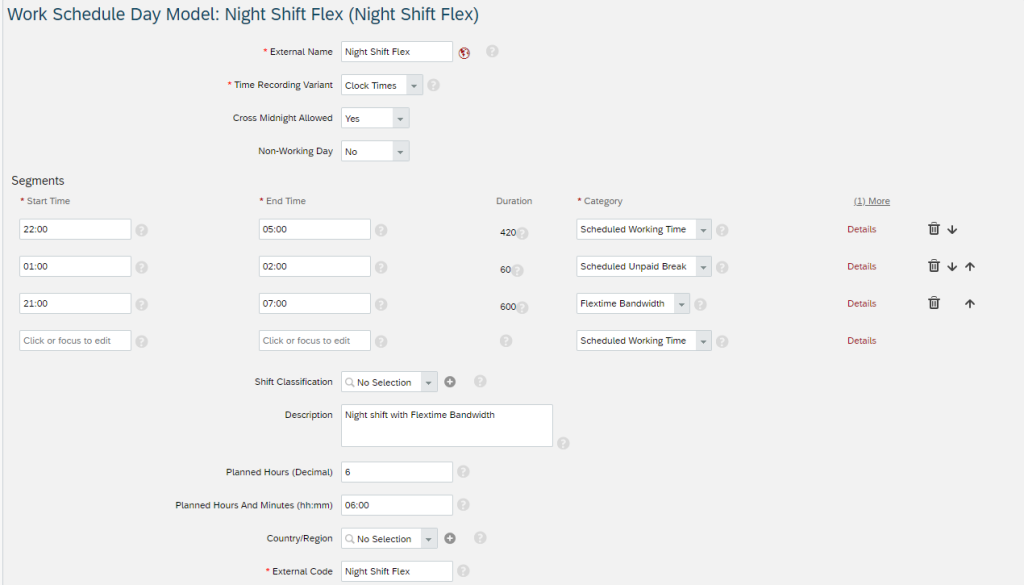Image resolution: width=1024 pixels, height=585 pixels.
Task: Move the Flextime Bandwidth segment up
Action: (970, 304)
